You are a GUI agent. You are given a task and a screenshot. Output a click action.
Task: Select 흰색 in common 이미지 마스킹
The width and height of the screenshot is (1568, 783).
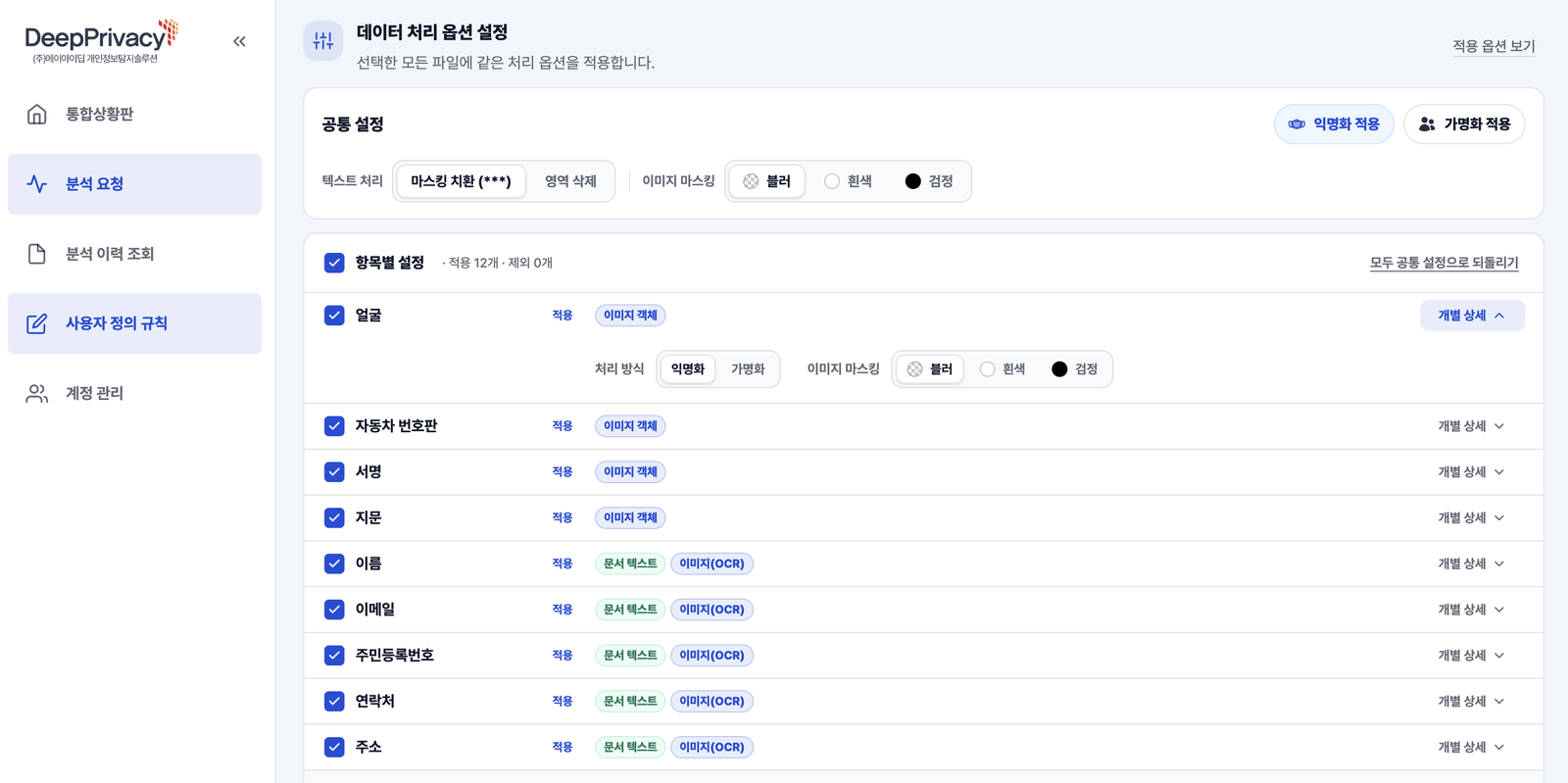coord(849,181)
